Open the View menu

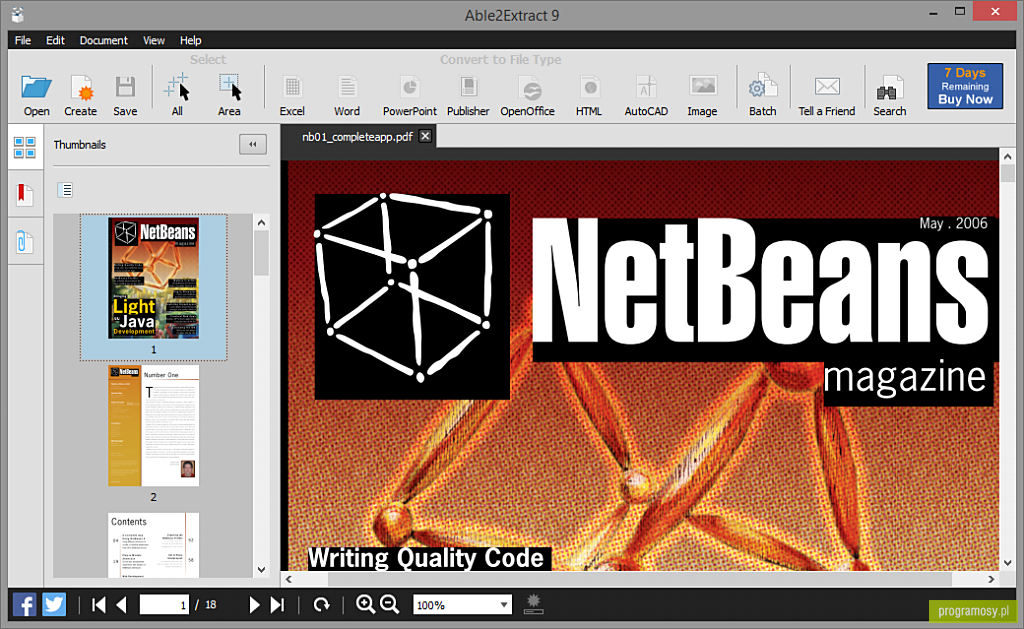[x=154, y=40]
